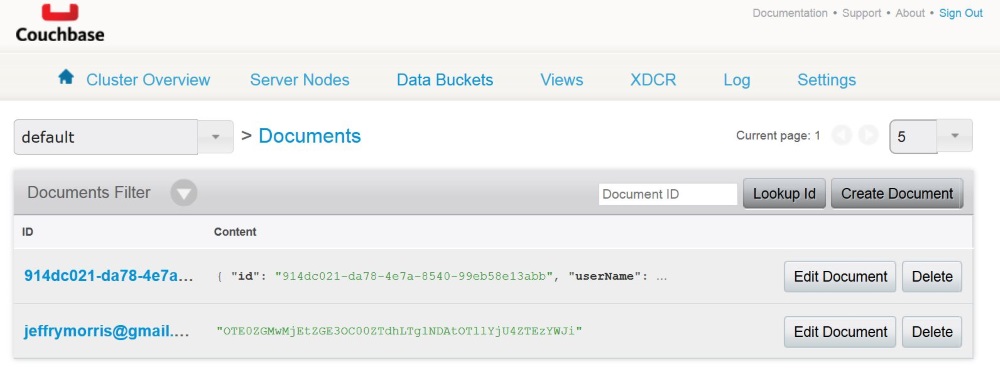The width and height of the screenshot is (1000, 376).
Task: Delete the jeffrymorris@gmail document
Action: tap(932, 332)
